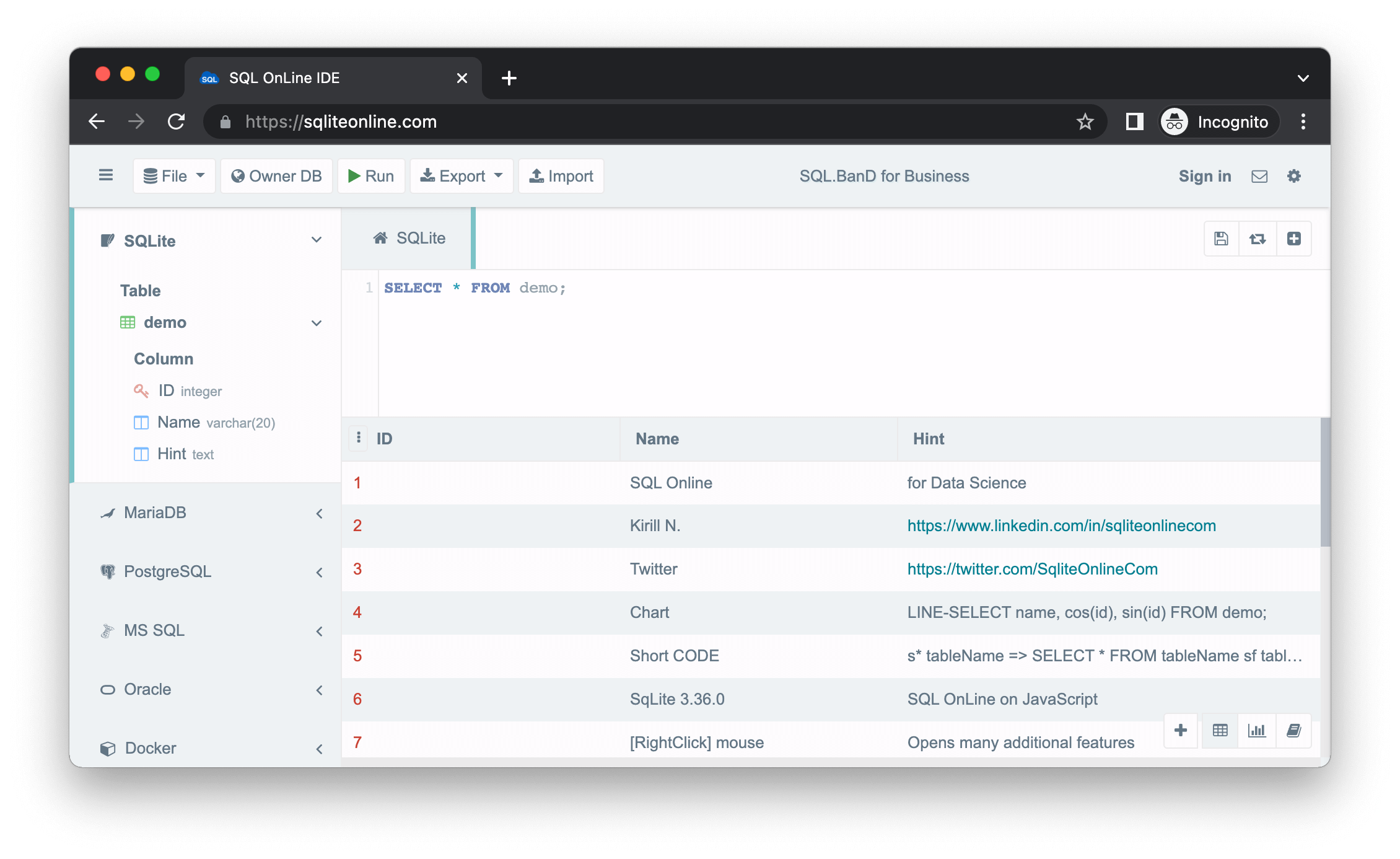Add a new tab with plus icon
This screenshot has height=859, width=1400.
(x=1294, y=239)
